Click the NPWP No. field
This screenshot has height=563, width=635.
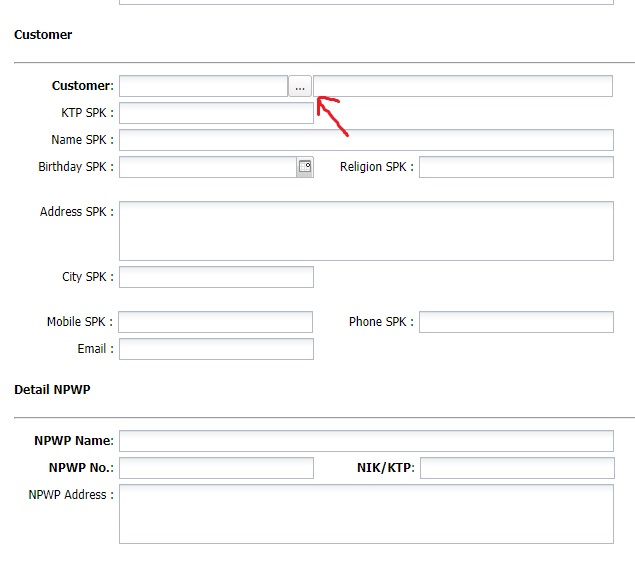(216, 468)
